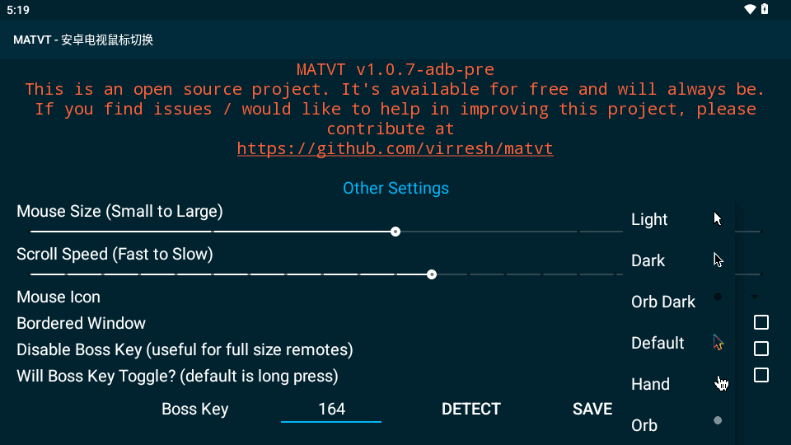The width and height of the screenshot is (791, 445).
Task: Toggle the Bordered Window checkbox
Action: tap(761, 323)
